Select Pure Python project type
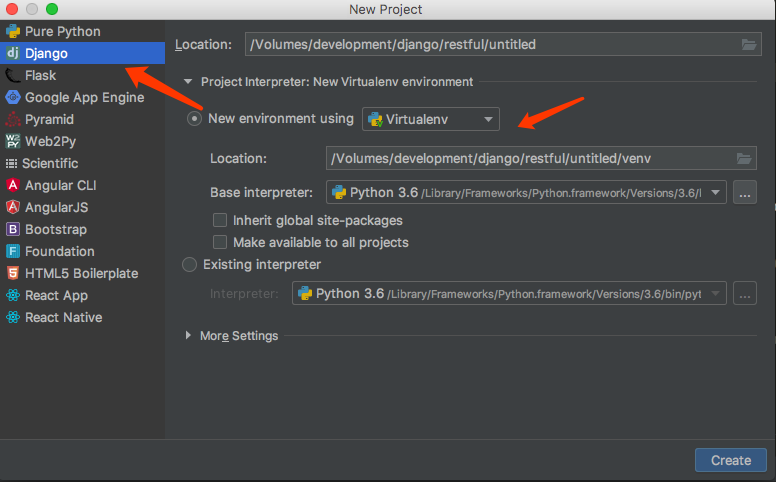 82,31
